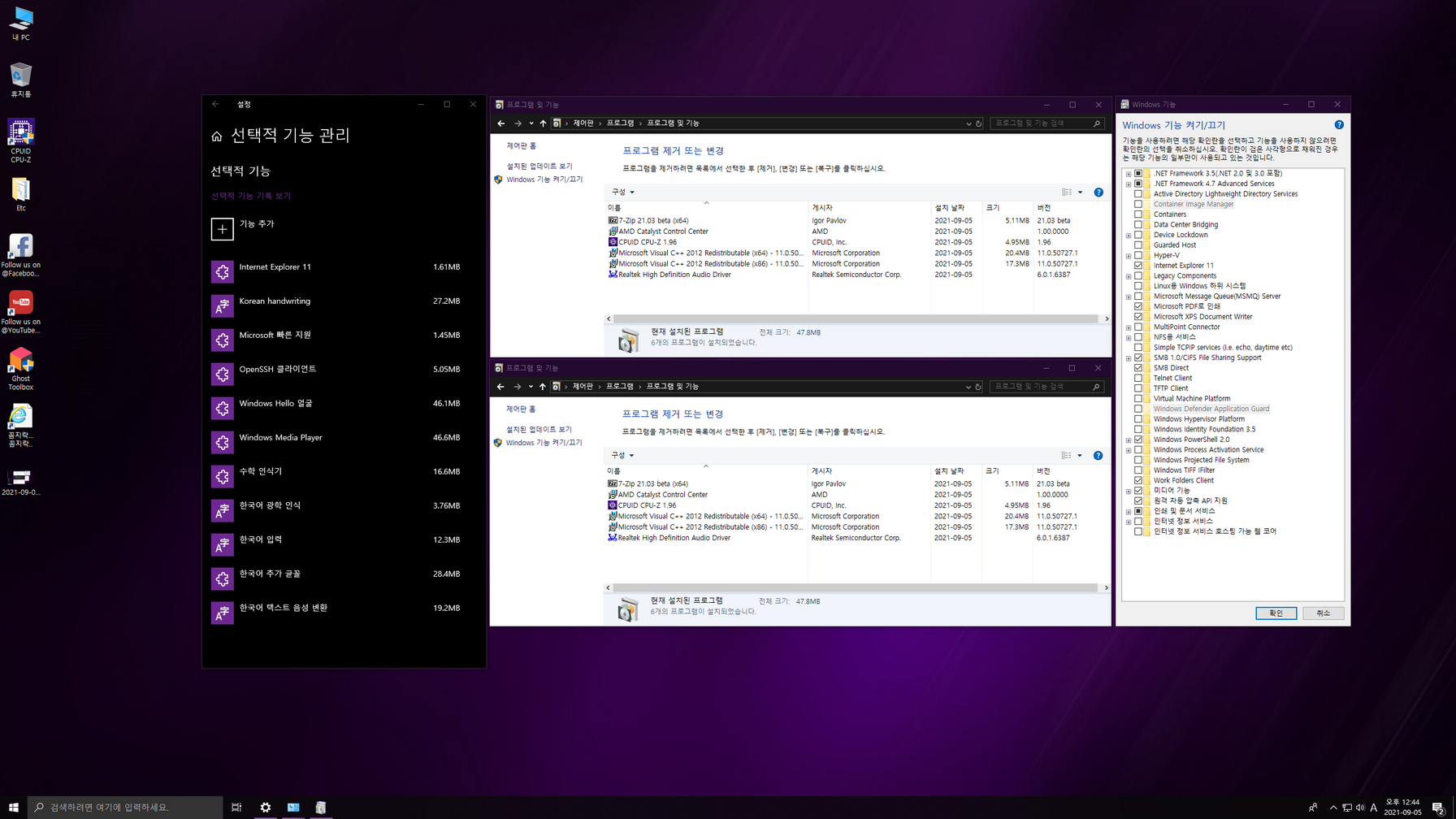Open the CPUID CPU-Z desktop icon
Screen dimensions: 1456x819
(21, 140)
